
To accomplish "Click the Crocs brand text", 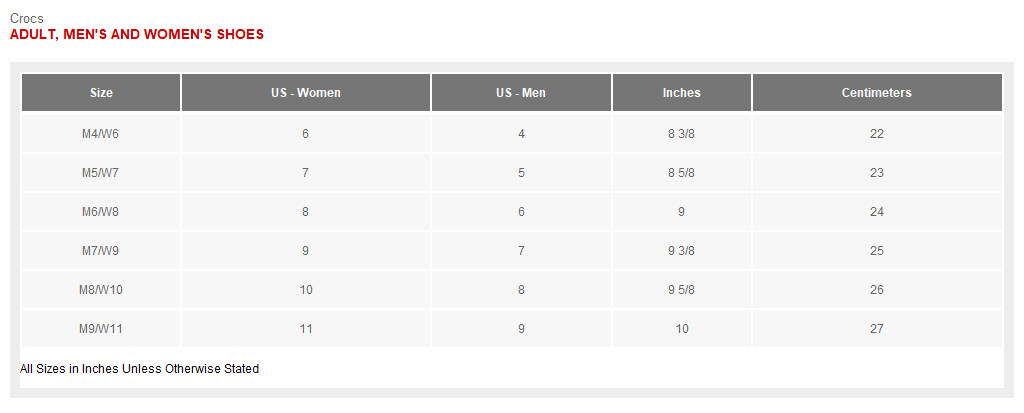I will [27, 19].
